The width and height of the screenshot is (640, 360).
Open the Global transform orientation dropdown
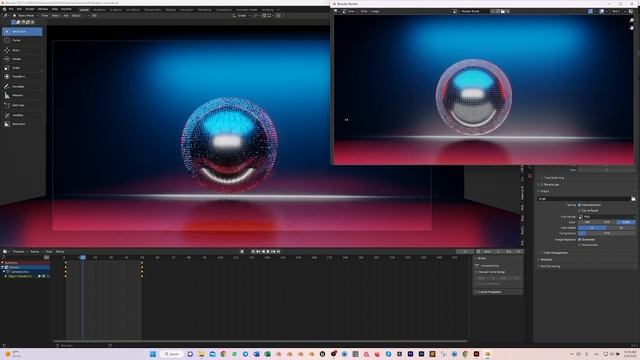pyautogui.click(x=241, y=16)
